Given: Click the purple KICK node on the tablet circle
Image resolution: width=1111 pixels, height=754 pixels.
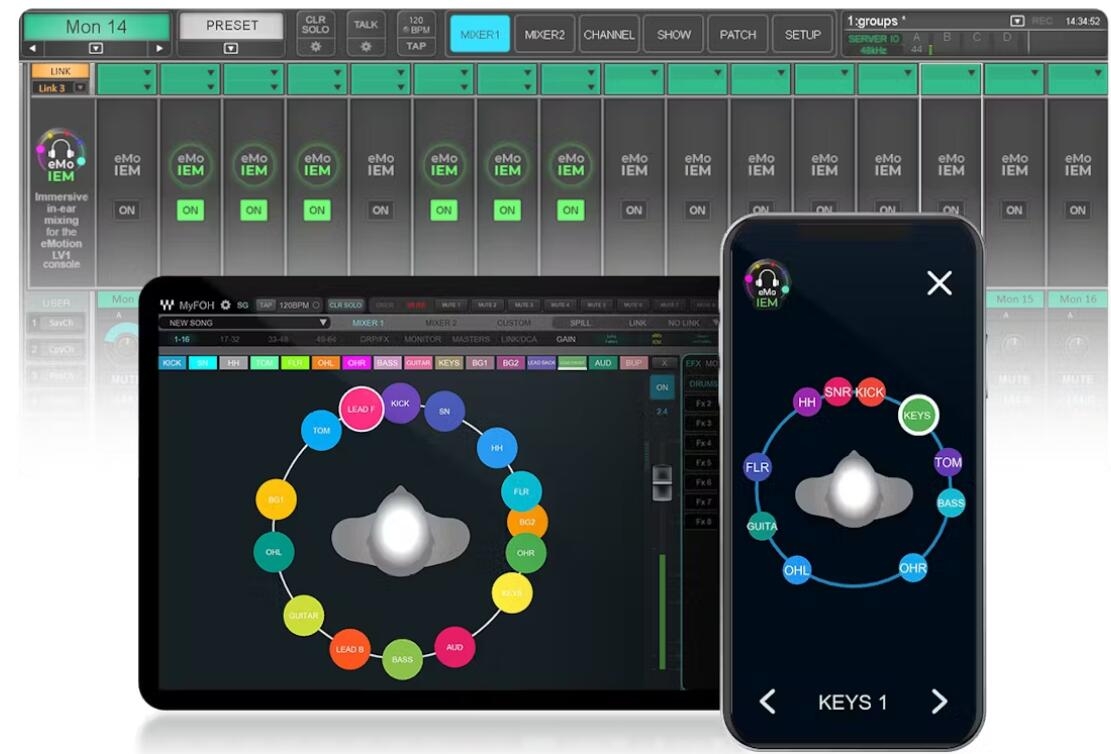Looking at the screenshot, I should [400, 403].
